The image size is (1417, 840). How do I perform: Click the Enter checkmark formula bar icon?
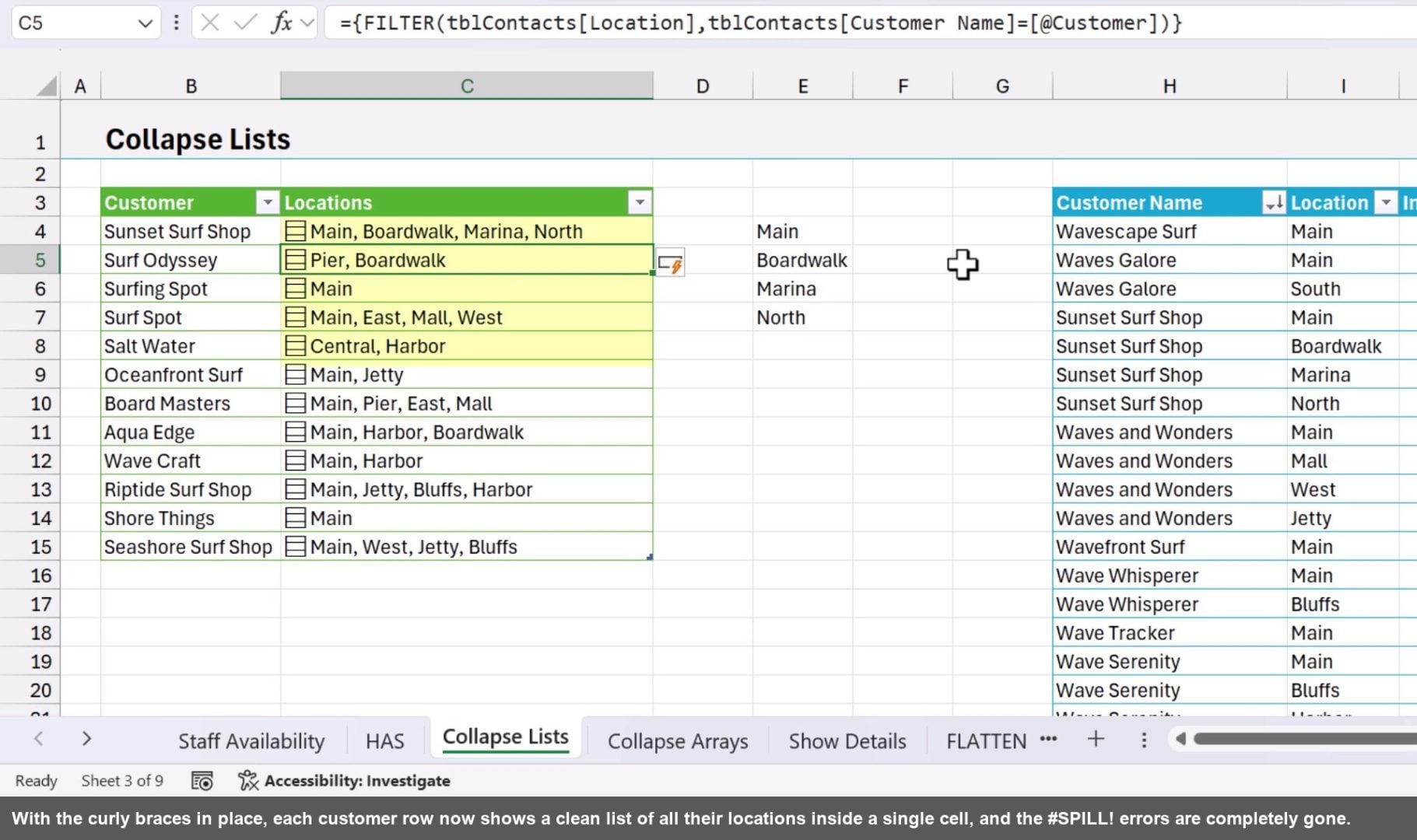coord(245,23)
